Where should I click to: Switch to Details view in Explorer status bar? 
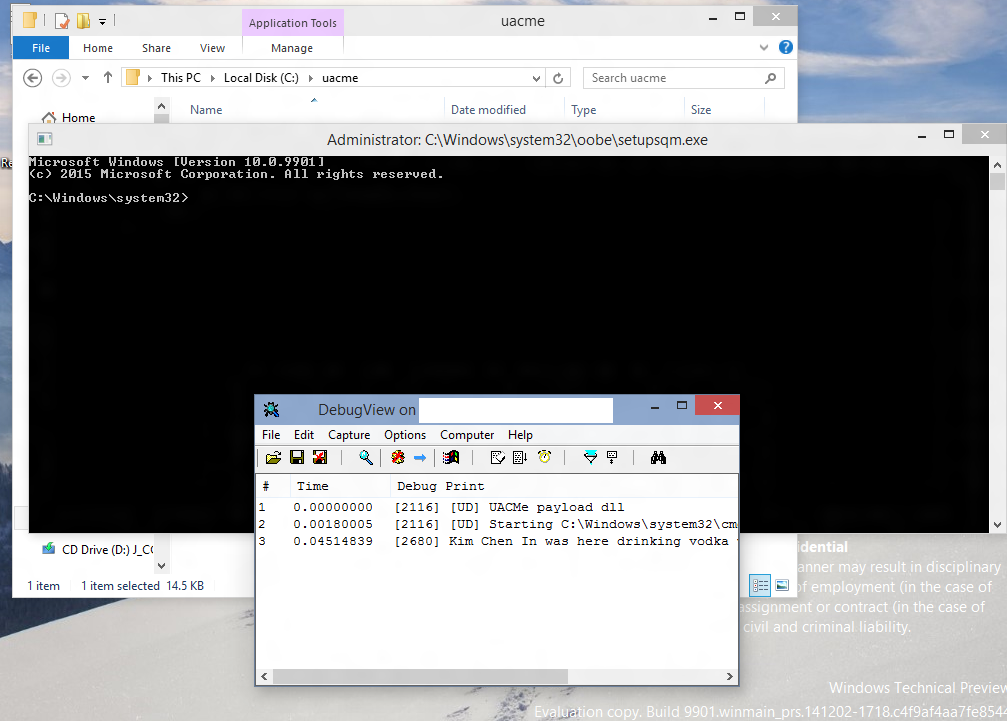[x=760, y=585]
